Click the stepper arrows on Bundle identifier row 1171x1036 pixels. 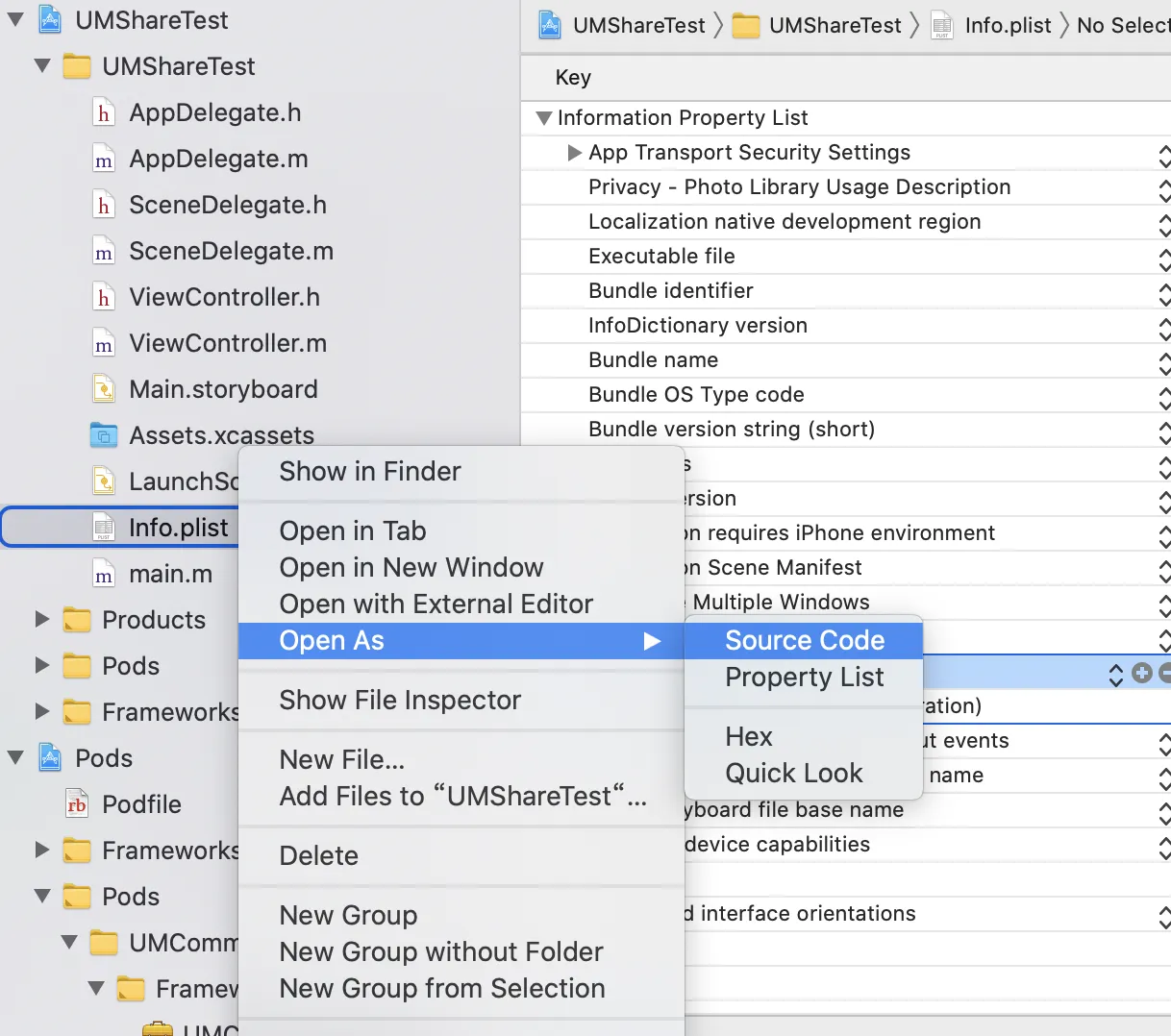pos(1164,291)
